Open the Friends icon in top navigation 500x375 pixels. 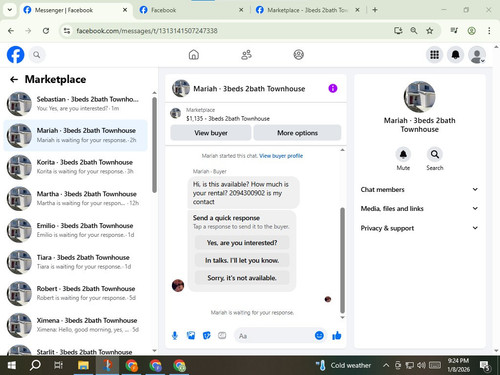point(246,55)
